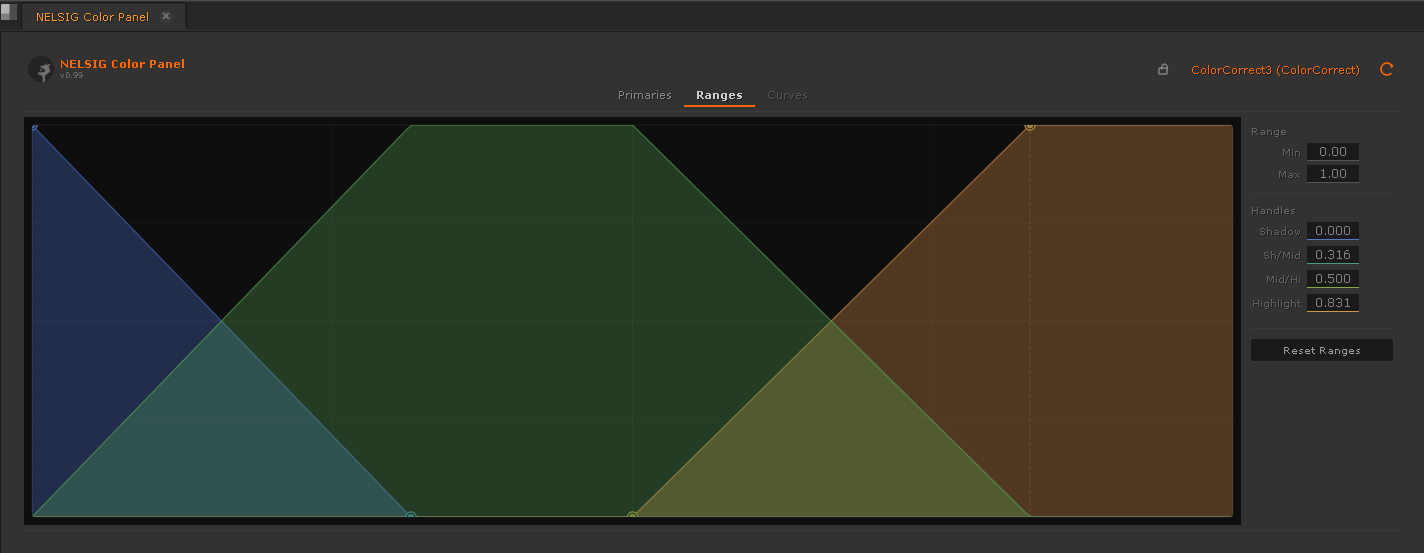Click the panel corner icon at top-left

[9, 12]
